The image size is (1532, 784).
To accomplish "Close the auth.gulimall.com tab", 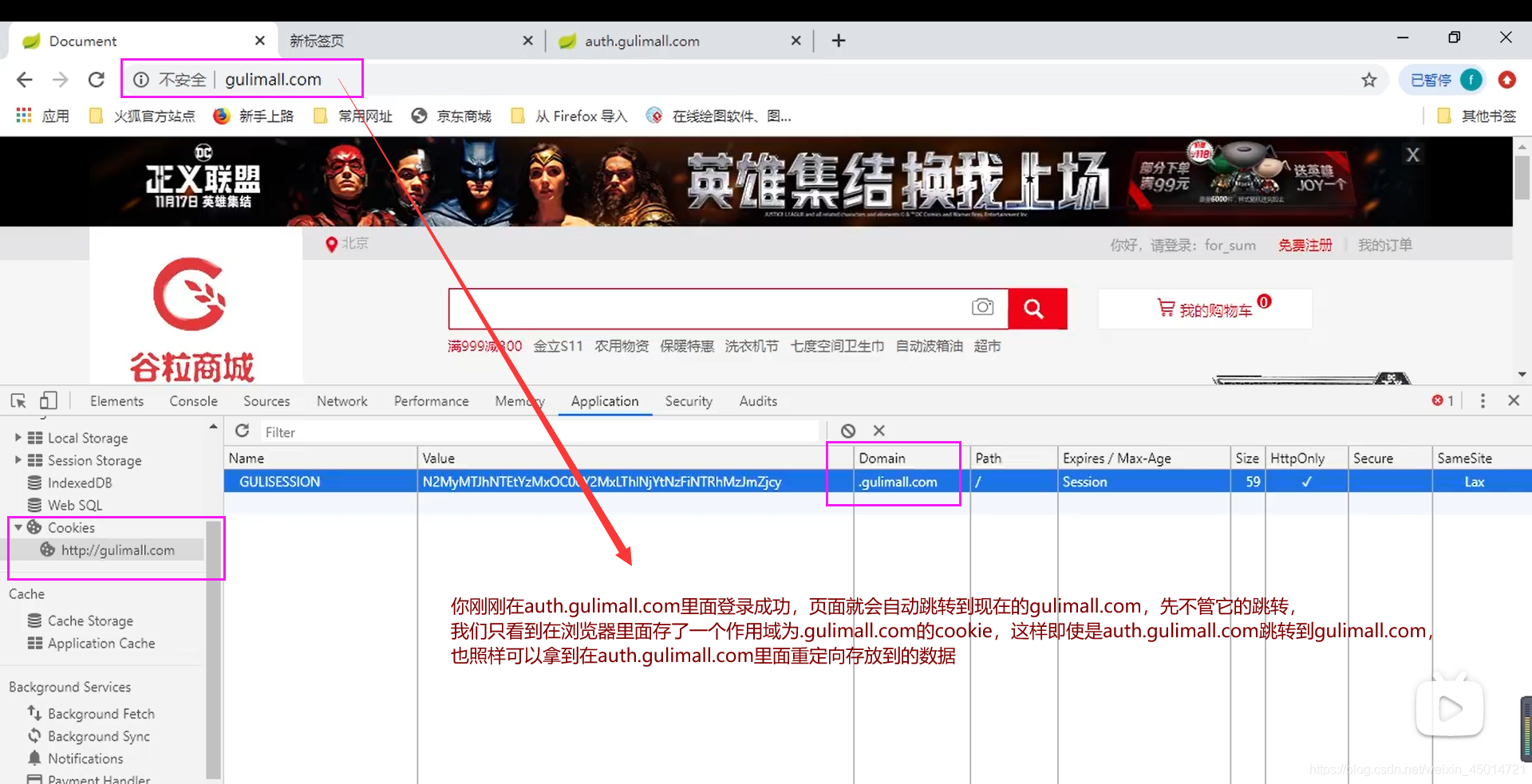I will (x=796, y=41).
